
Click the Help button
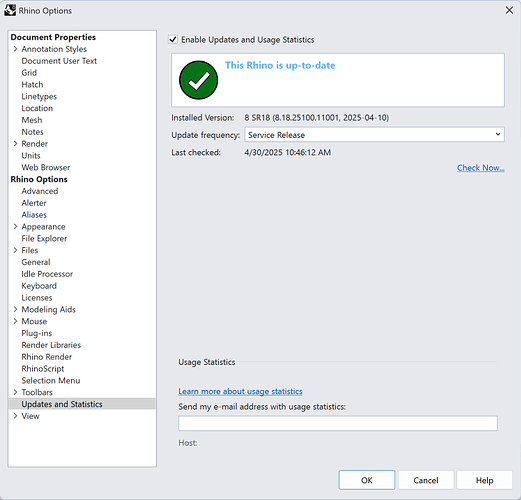tap(484, 480)
